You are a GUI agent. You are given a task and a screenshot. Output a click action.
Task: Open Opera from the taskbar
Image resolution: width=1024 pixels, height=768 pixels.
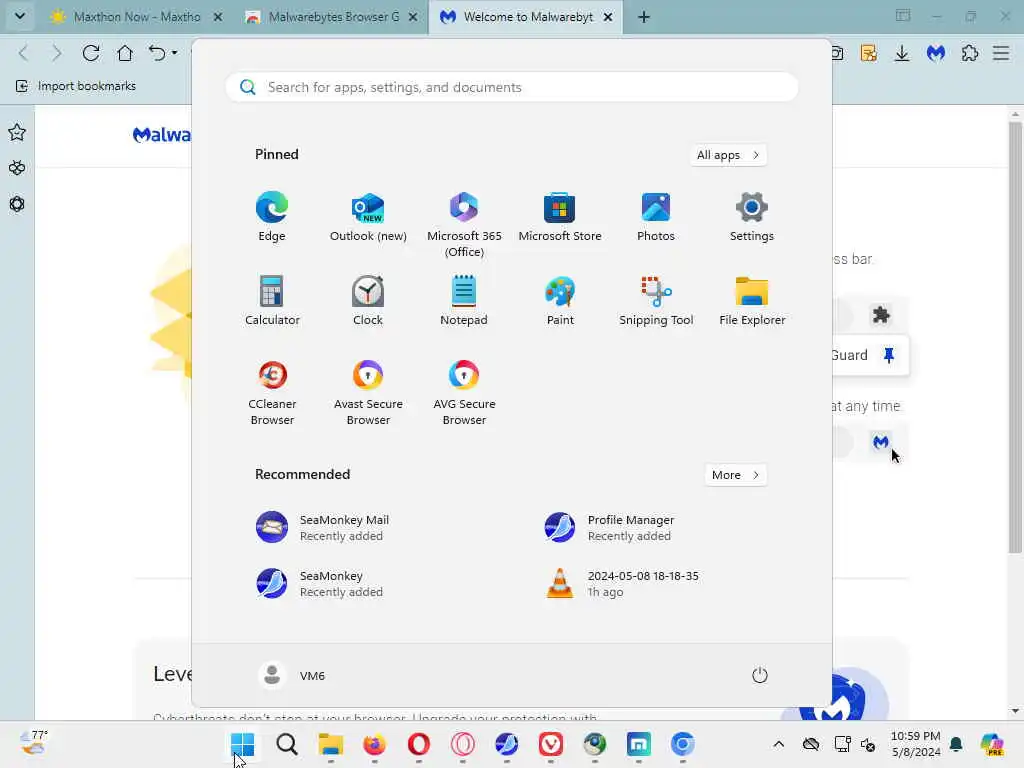pos(419,744)
